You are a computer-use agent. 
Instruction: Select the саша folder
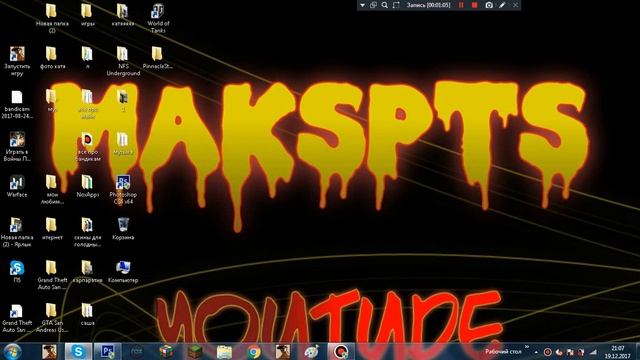coord(87,314)
